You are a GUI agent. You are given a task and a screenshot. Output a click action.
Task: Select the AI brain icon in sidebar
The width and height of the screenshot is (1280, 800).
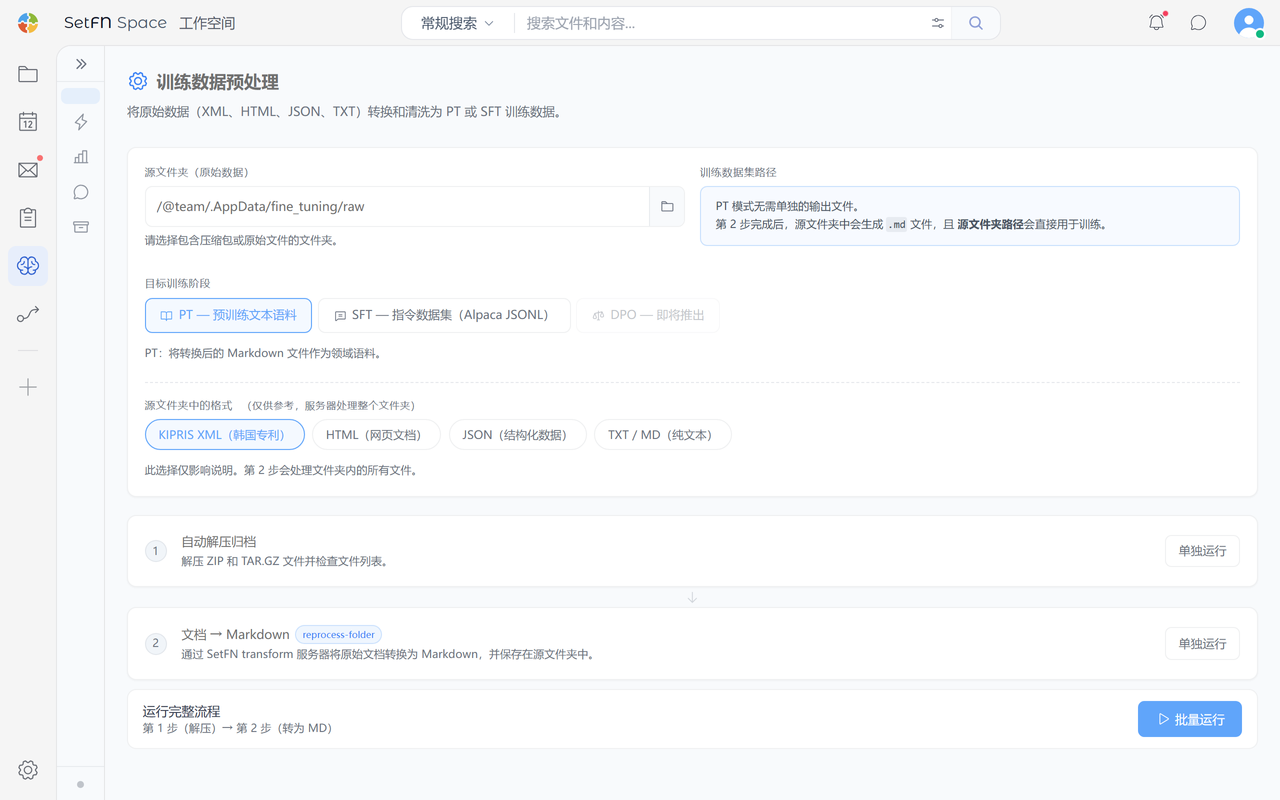[x=28, y=266]
